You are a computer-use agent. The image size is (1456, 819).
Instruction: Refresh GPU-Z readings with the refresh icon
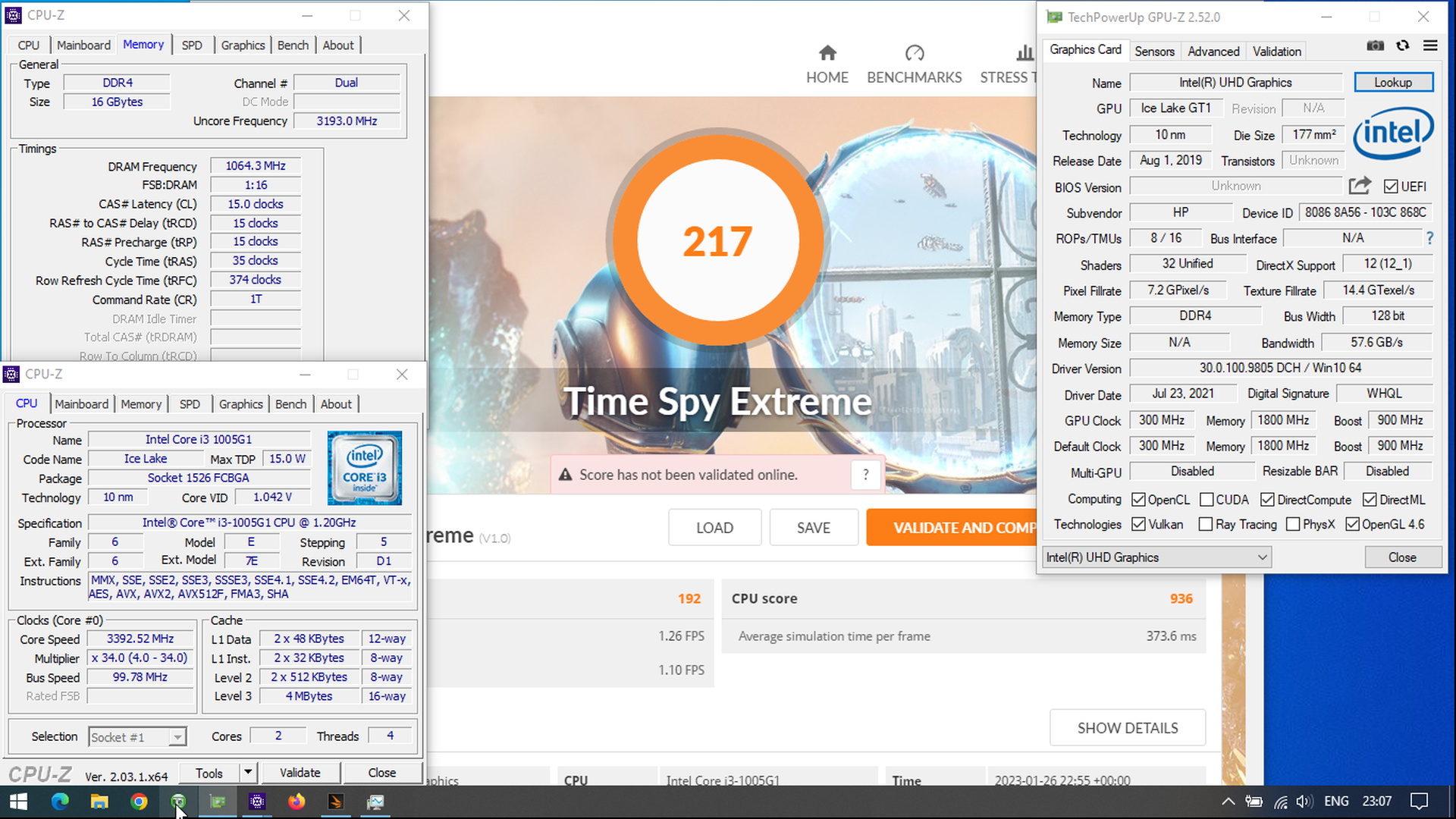point(1403,46)
